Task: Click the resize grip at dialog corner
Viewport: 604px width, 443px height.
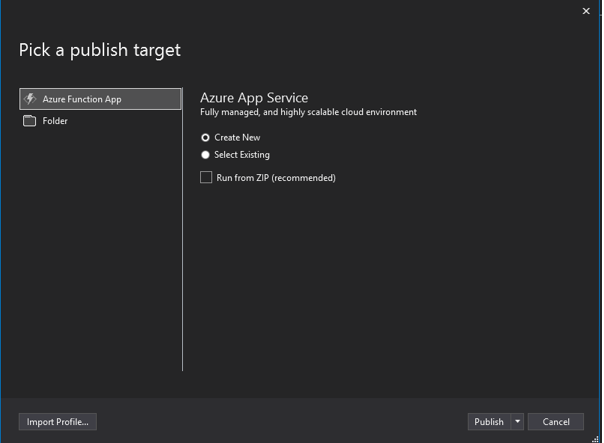Action: (x=595, y=438)
